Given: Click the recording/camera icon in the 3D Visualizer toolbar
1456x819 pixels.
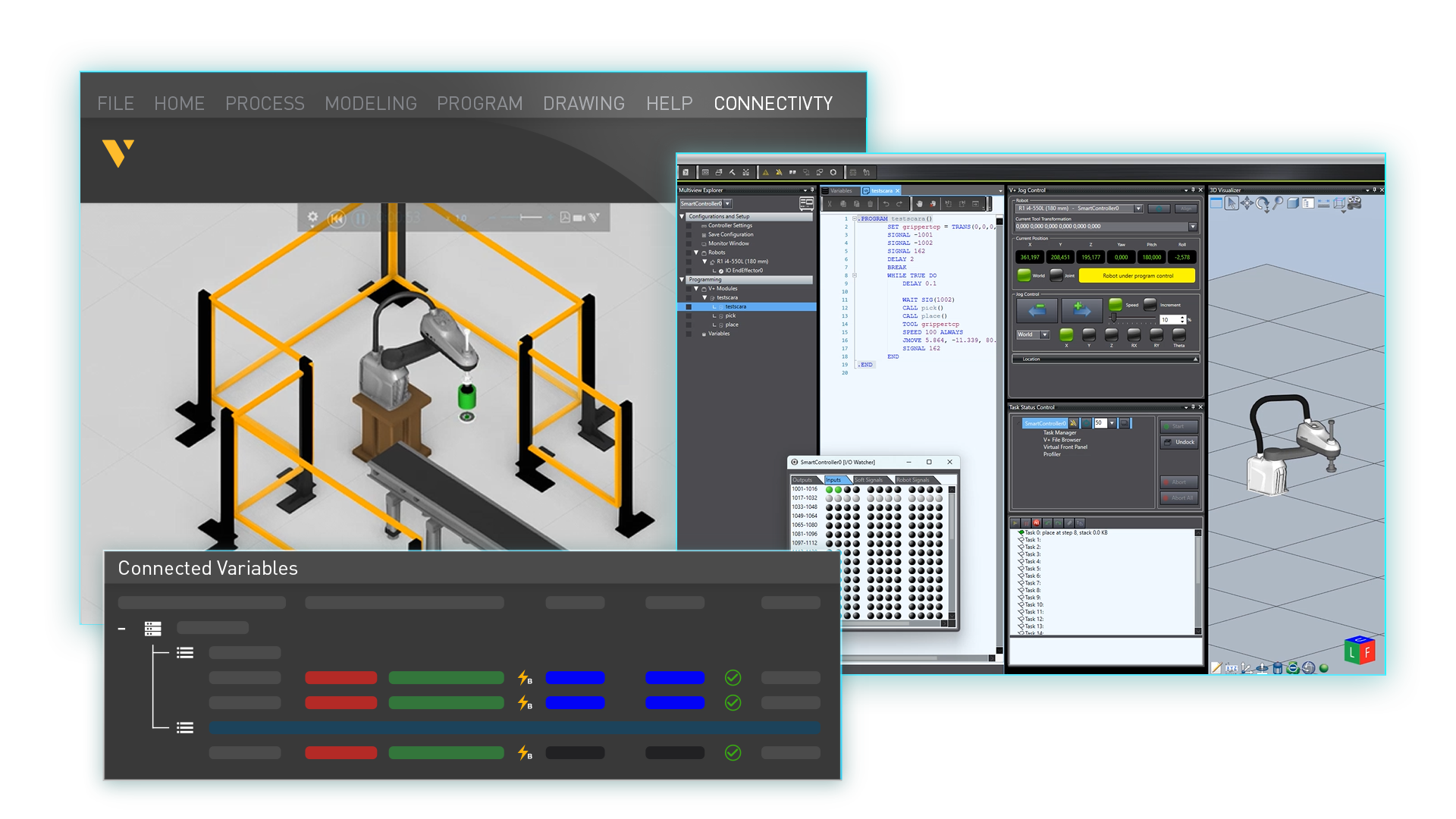Looking at the screenshot, I should (1354, 205).
